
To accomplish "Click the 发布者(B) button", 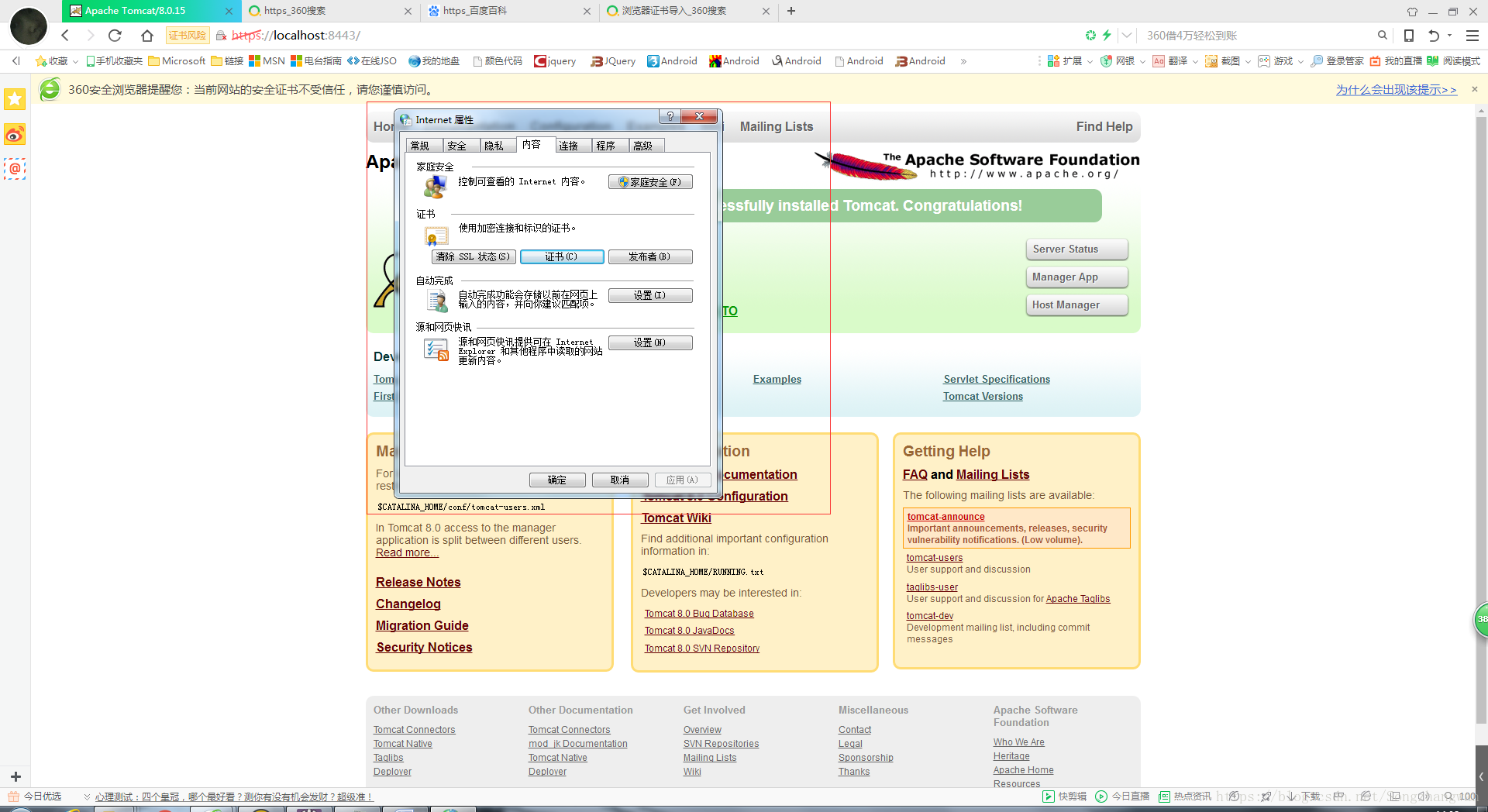I will [650, 256].
